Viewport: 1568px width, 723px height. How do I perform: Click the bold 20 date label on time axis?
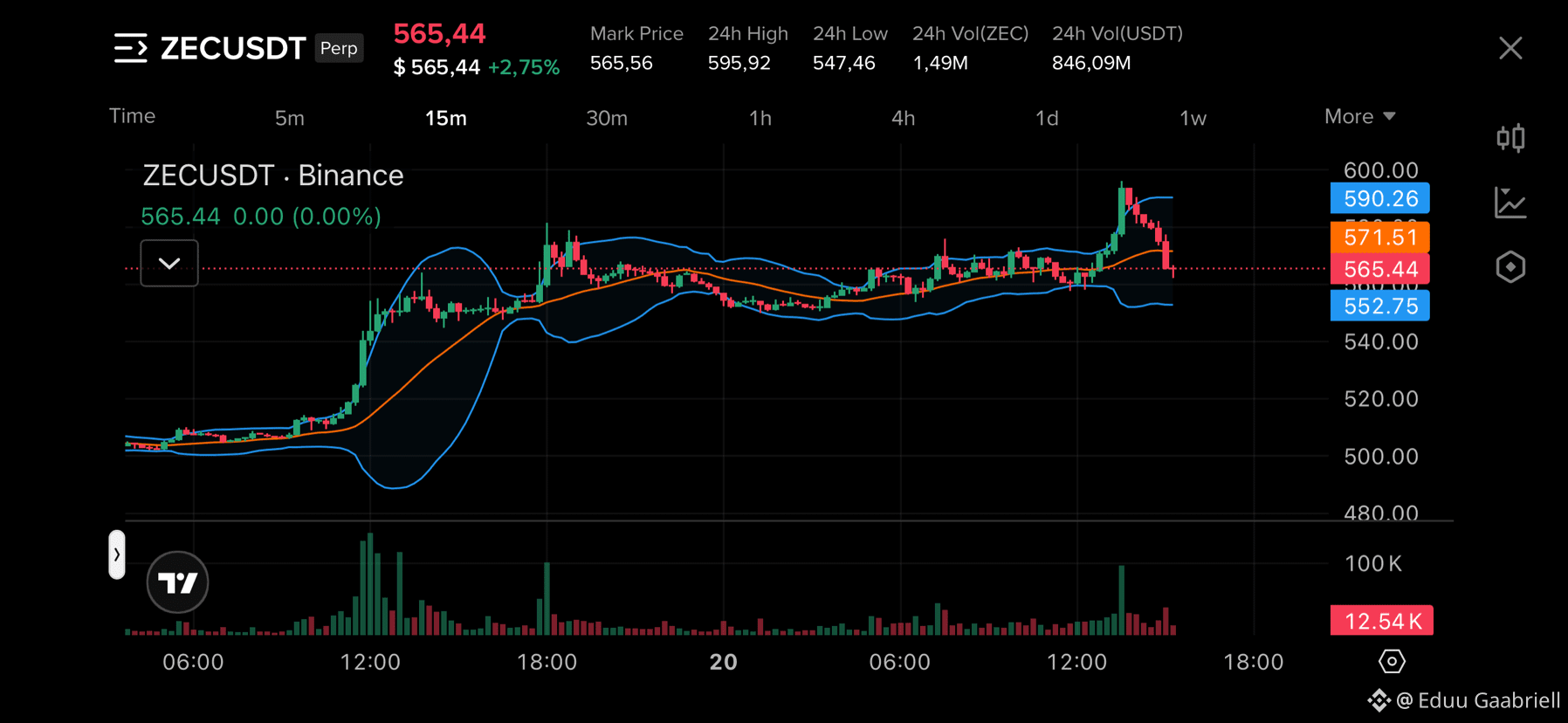(x=724, y=662)
